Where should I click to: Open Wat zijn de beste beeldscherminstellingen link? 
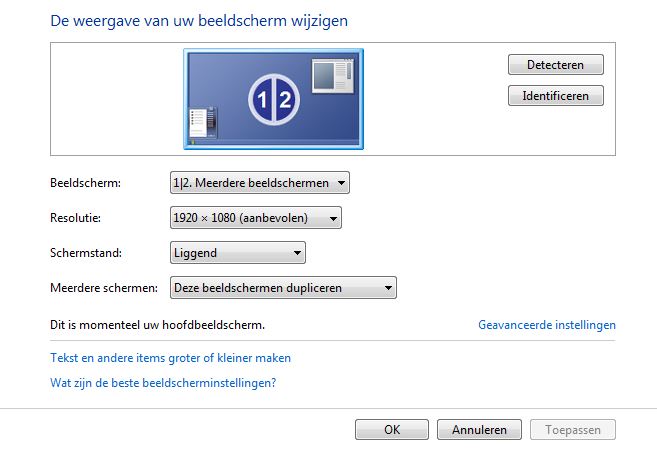tap(163, 382)
